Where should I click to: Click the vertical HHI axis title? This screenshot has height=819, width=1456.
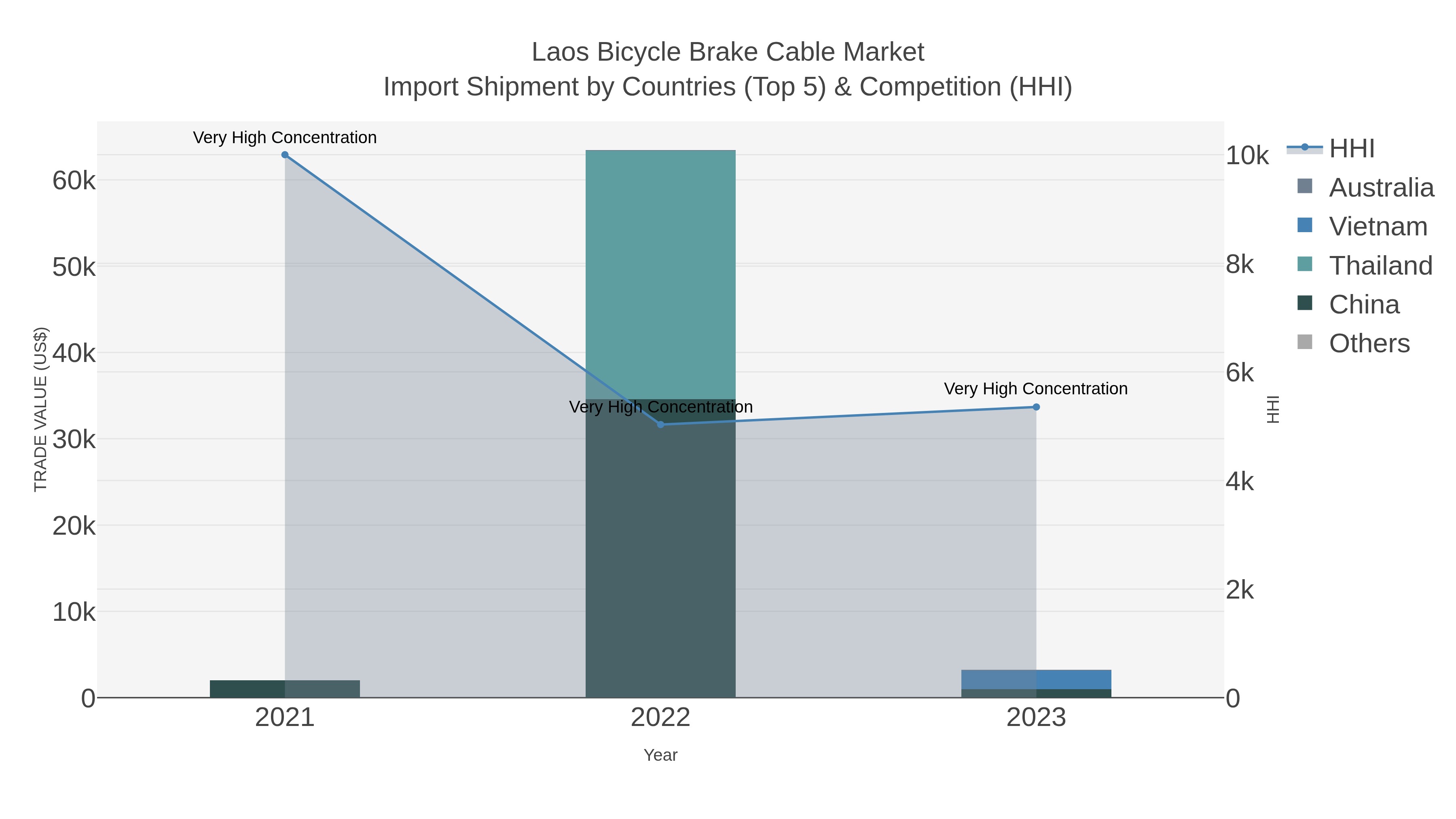(1273, 409)
